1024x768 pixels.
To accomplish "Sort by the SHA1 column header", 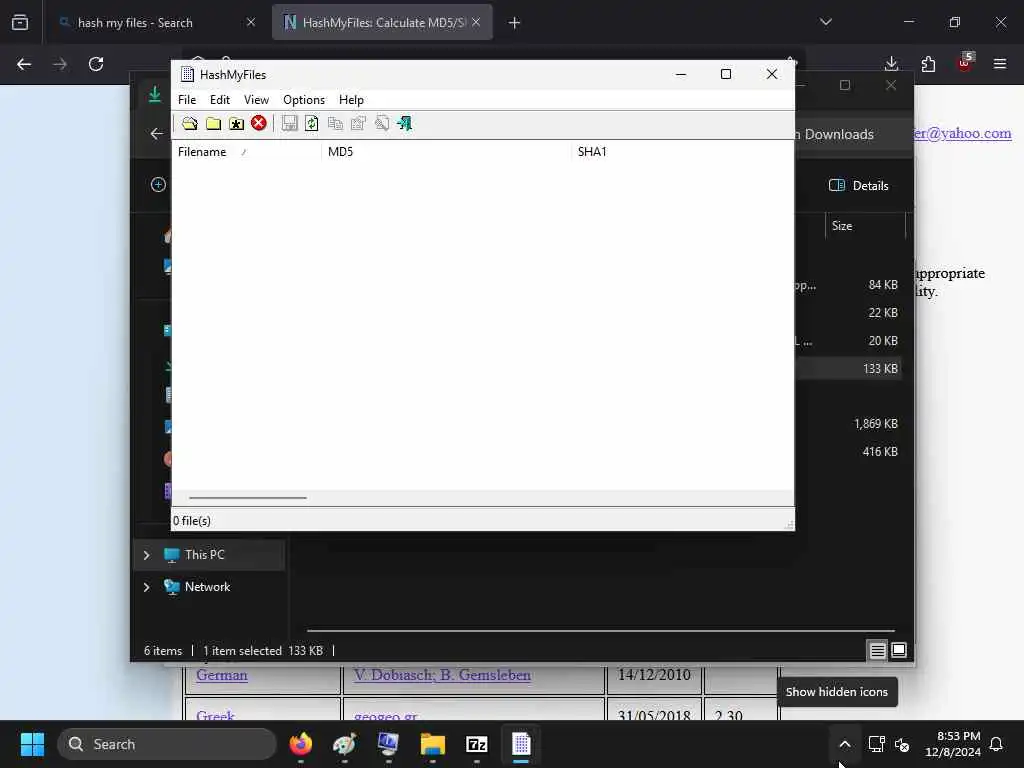I will pyautogui.click(x=682, y=152).
